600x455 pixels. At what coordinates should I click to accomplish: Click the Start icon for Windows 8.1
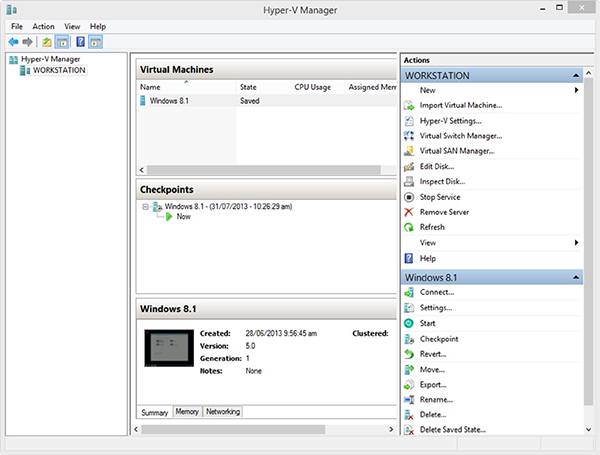click(409, 323)
